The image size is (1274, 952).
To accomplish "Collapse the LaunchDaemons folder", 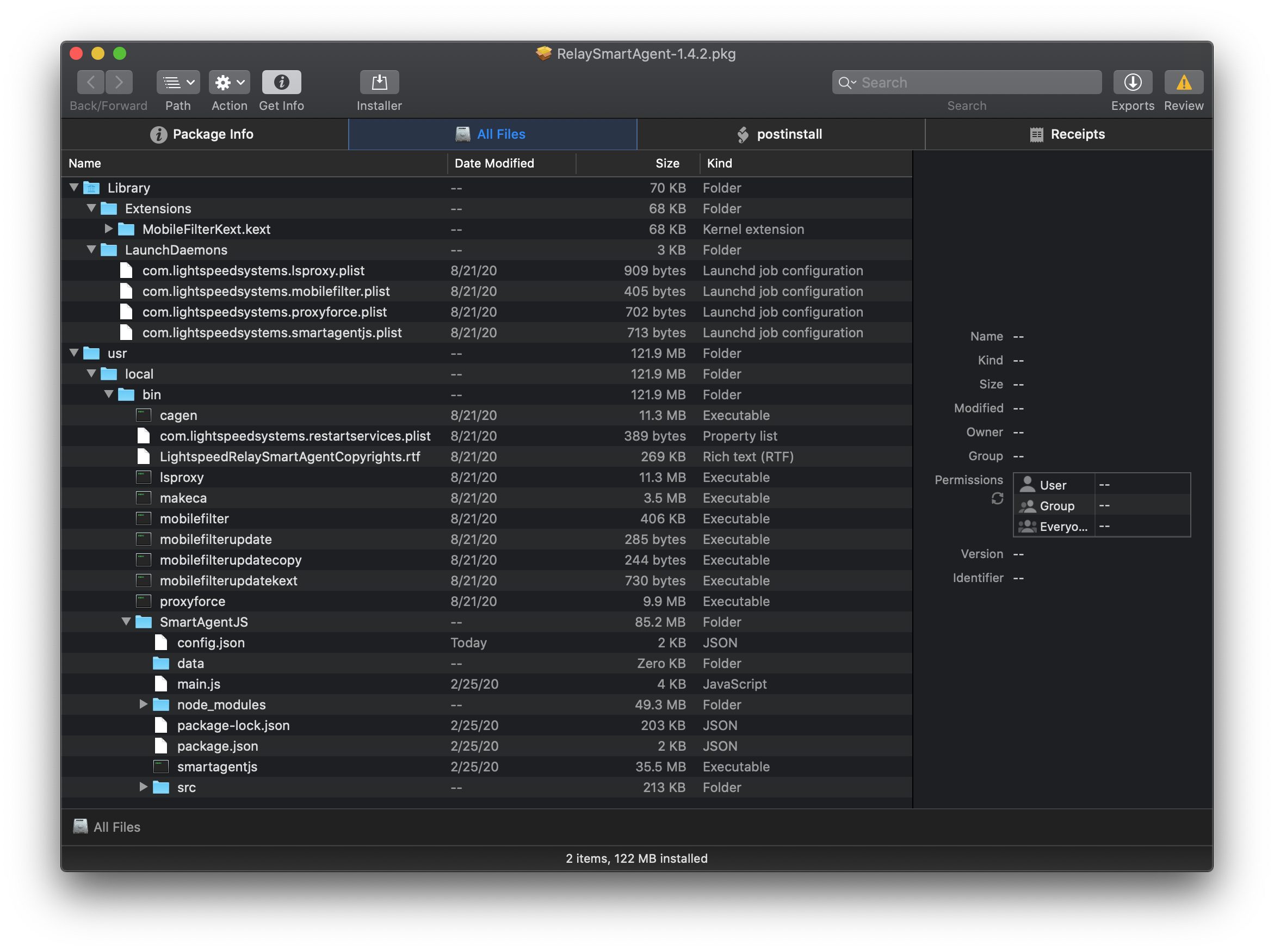I will [91, 249].
